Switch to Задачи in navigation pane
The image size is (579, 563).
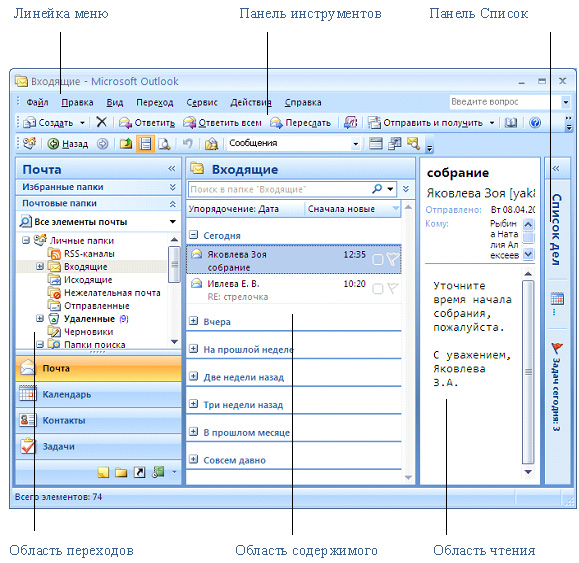pos(99,446)
